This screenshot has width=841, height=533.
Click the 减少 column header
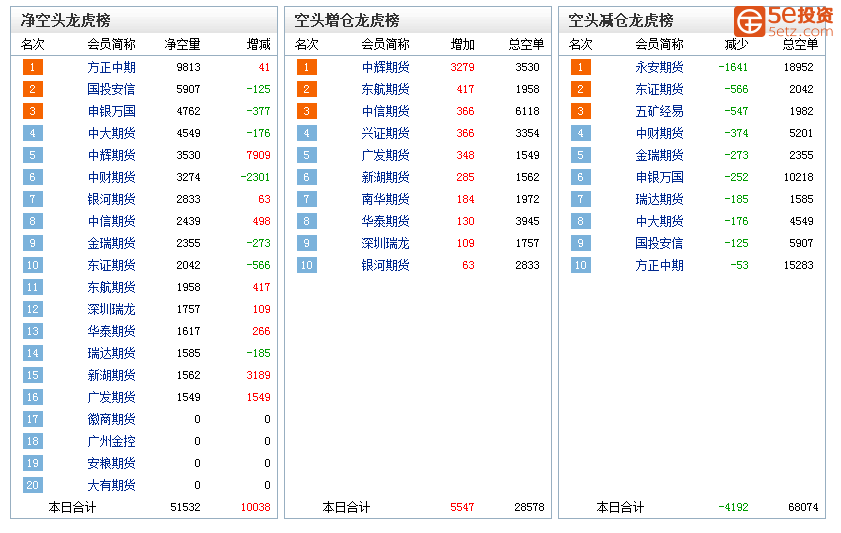pos(736,45)
